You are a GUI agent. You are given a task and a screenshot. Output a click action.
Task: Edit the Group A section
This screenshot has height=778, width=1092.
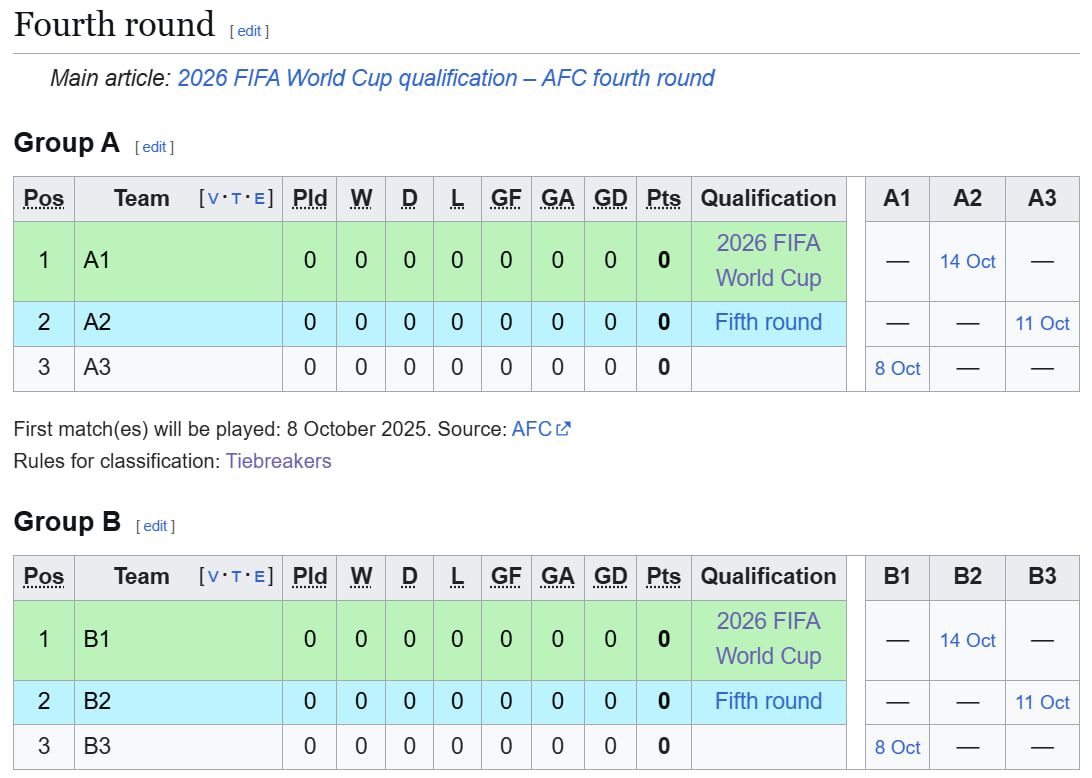pos(154,147)
